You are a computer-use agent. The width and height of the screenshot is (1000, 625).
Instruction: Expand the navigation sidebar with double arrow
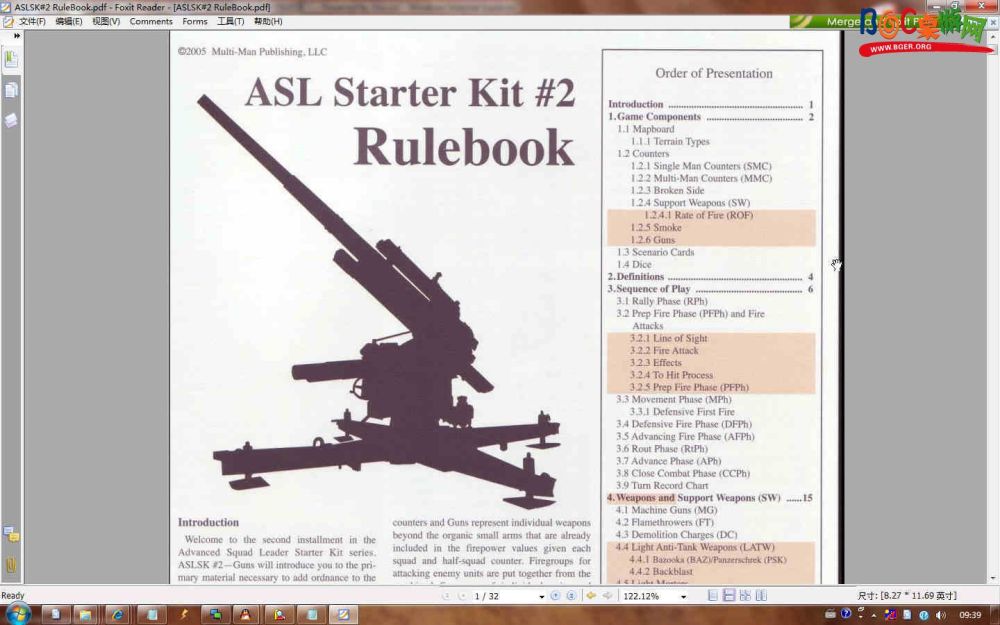click(17, 36)
